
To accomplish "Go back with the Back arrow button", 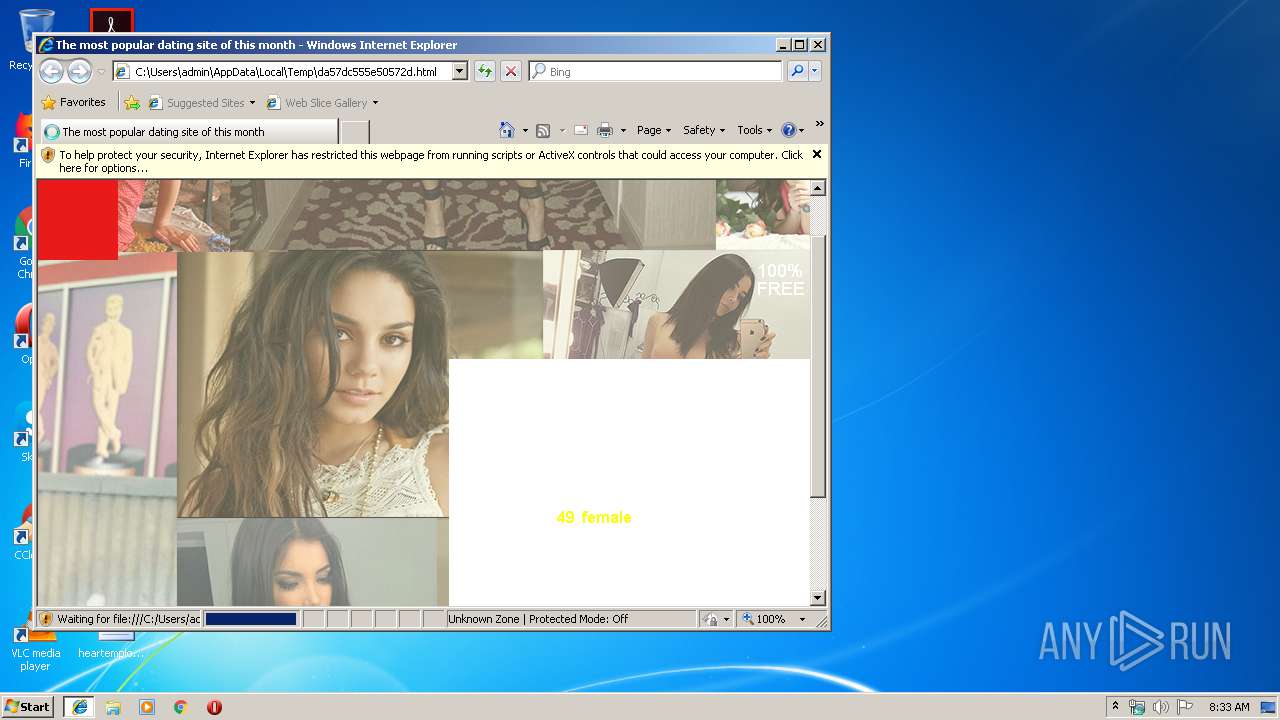I will tap(51, 71).
